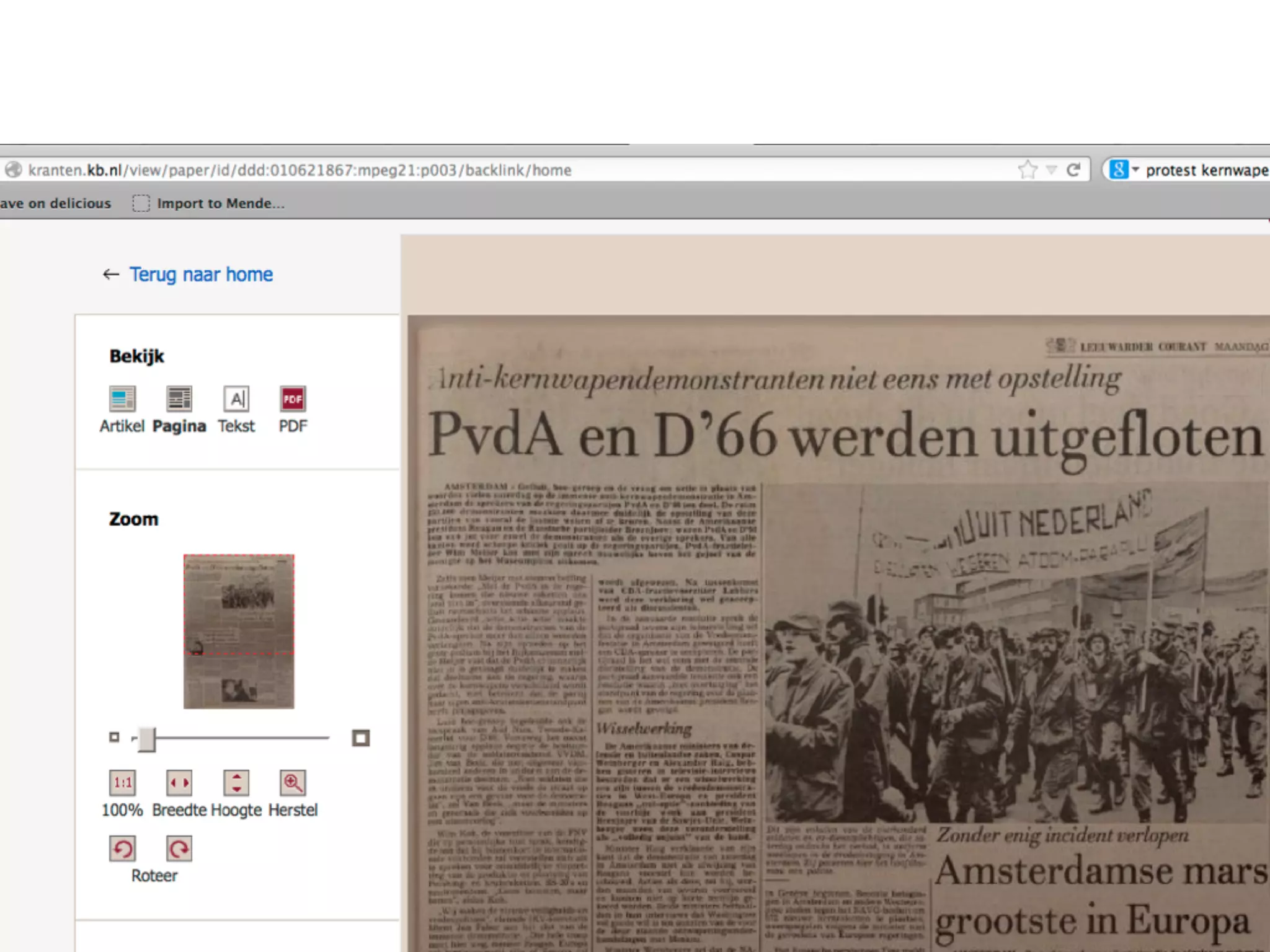Click large zoom-in square icon

click(360, 738)
